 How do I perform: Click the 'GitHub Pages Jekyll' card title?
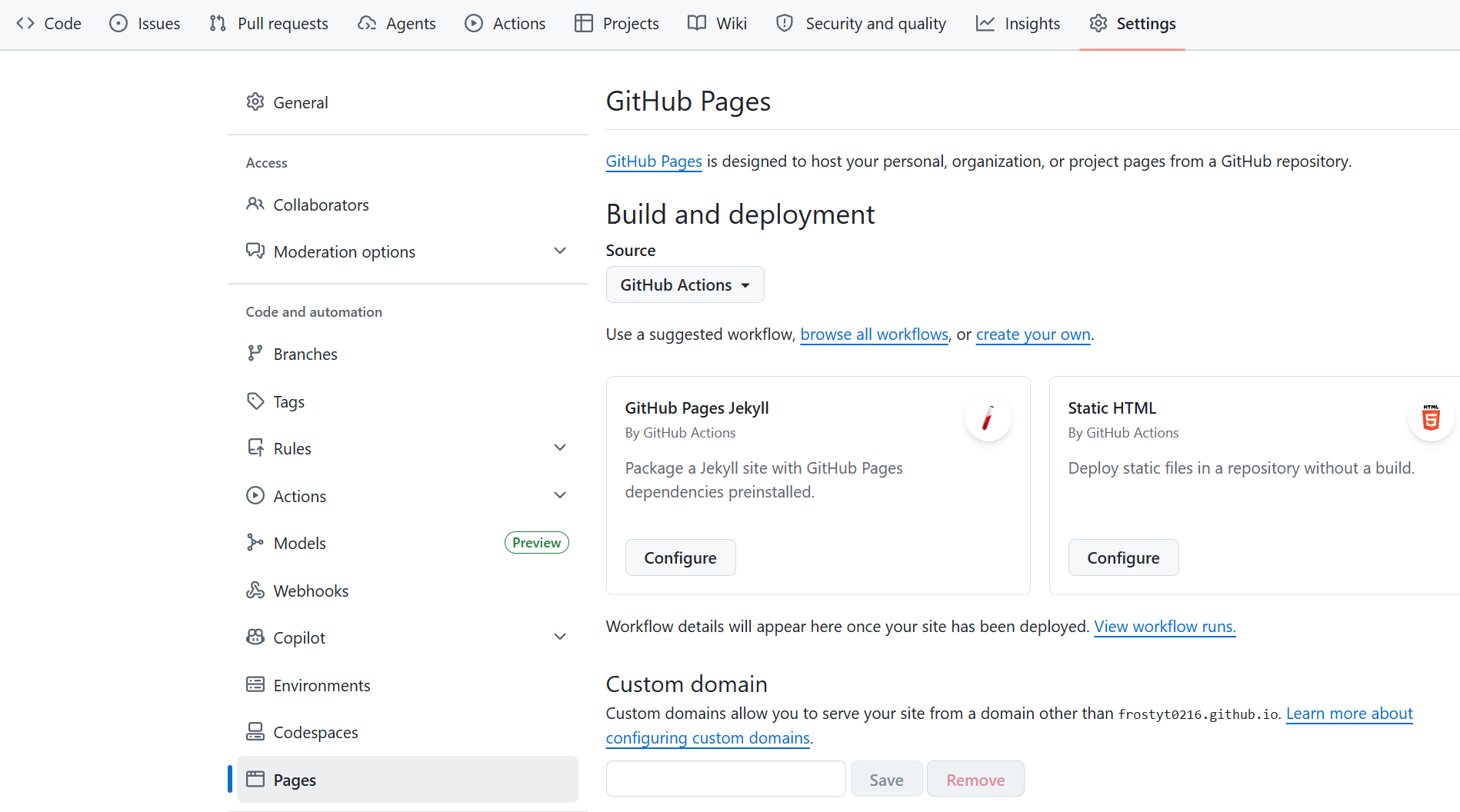tap(697, 408)
